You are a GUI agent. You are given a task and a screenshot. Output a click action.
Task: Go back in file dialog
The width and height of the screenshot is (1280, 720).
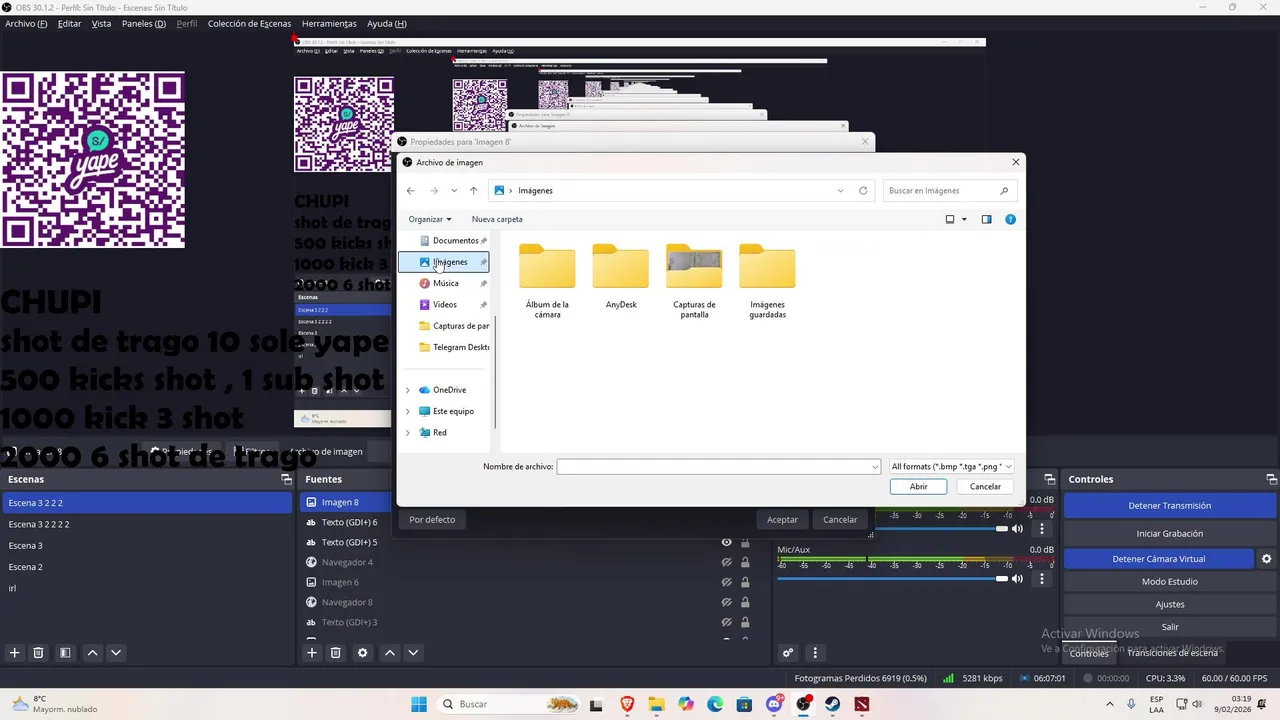(410, 191)
